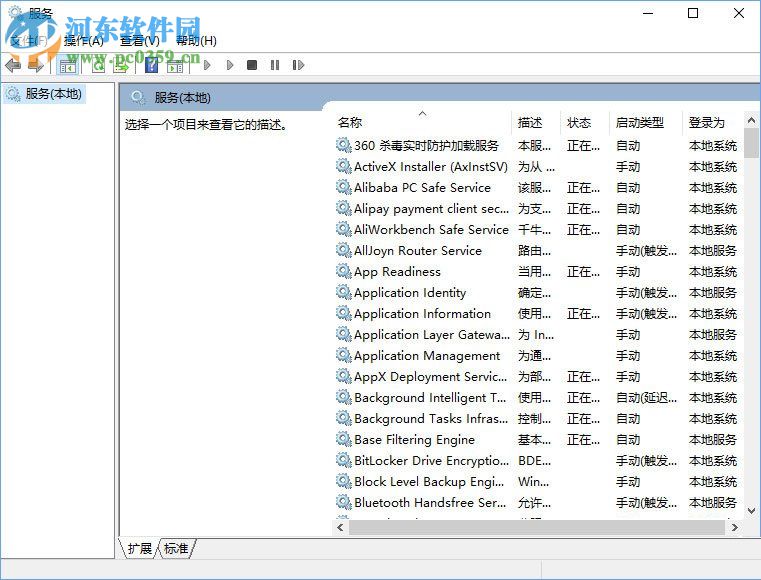Select Base Filtering Engine service name

coord(414,440)
